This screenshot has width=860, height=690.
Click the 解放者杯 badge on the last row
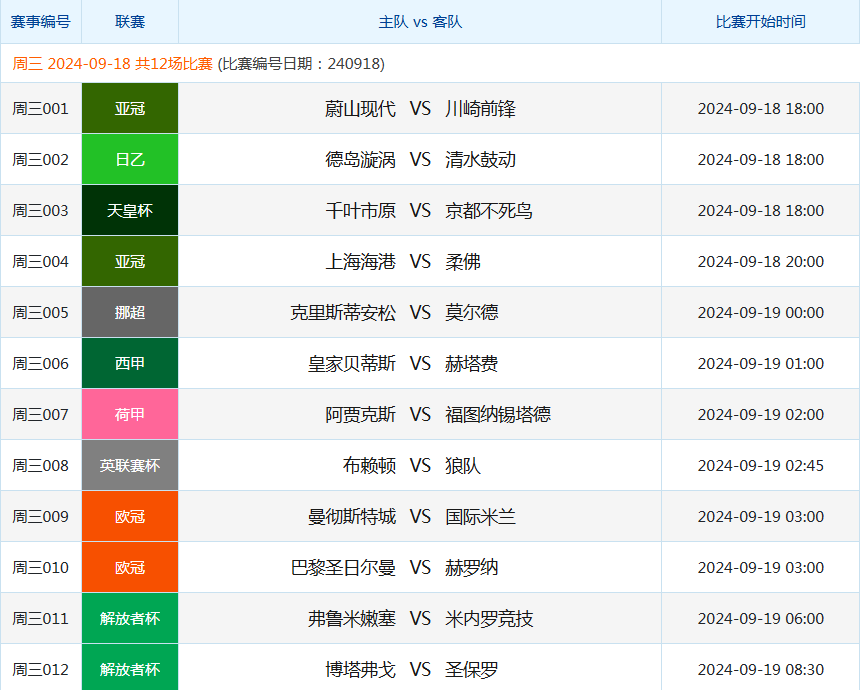(129, 668)
